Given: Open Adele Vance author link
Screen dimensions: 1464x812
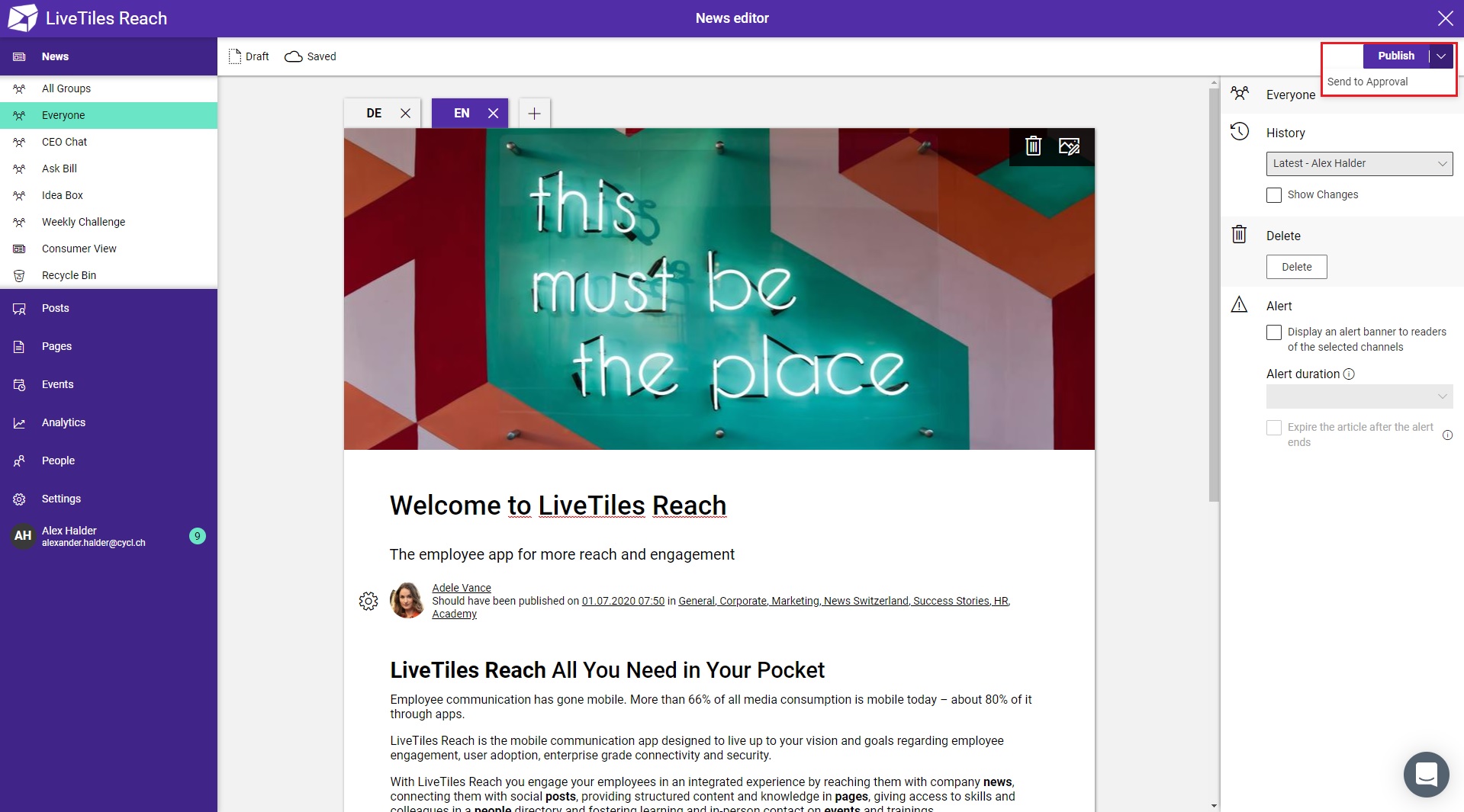Looking at the screenshot, I should tap(462, 588).
